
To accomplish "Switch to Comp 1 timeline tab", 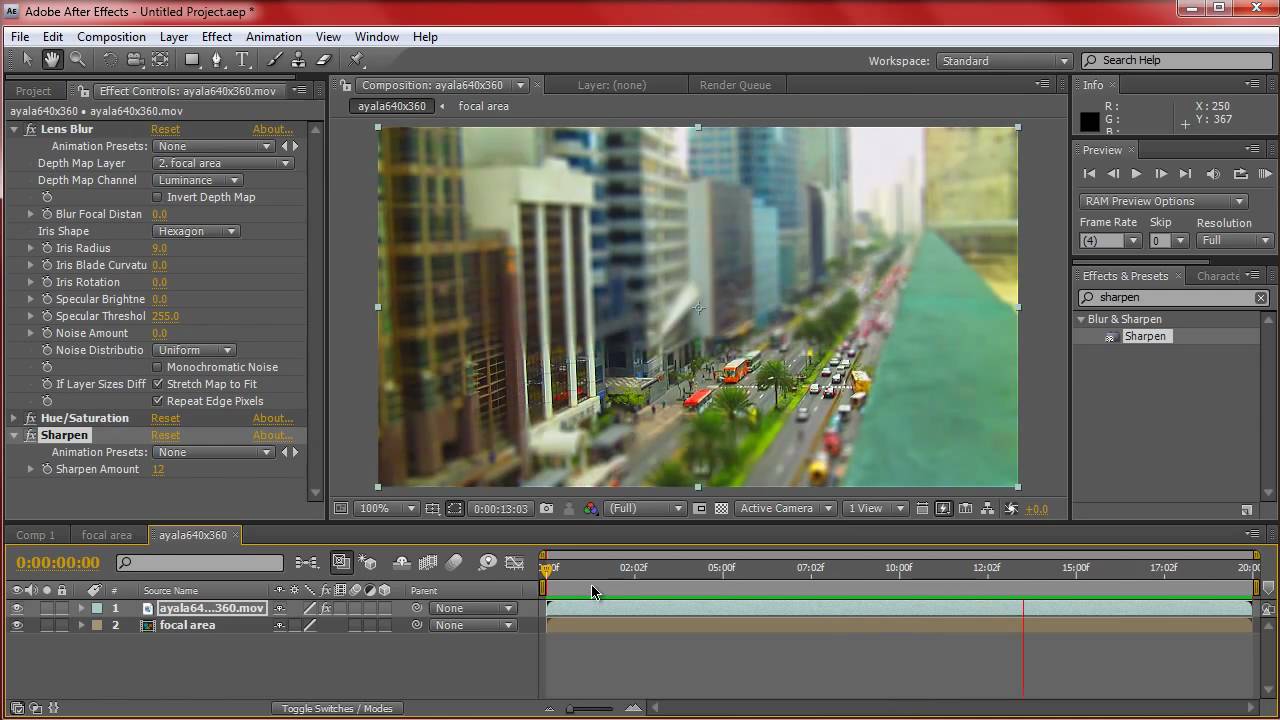I will coord(36,535).
